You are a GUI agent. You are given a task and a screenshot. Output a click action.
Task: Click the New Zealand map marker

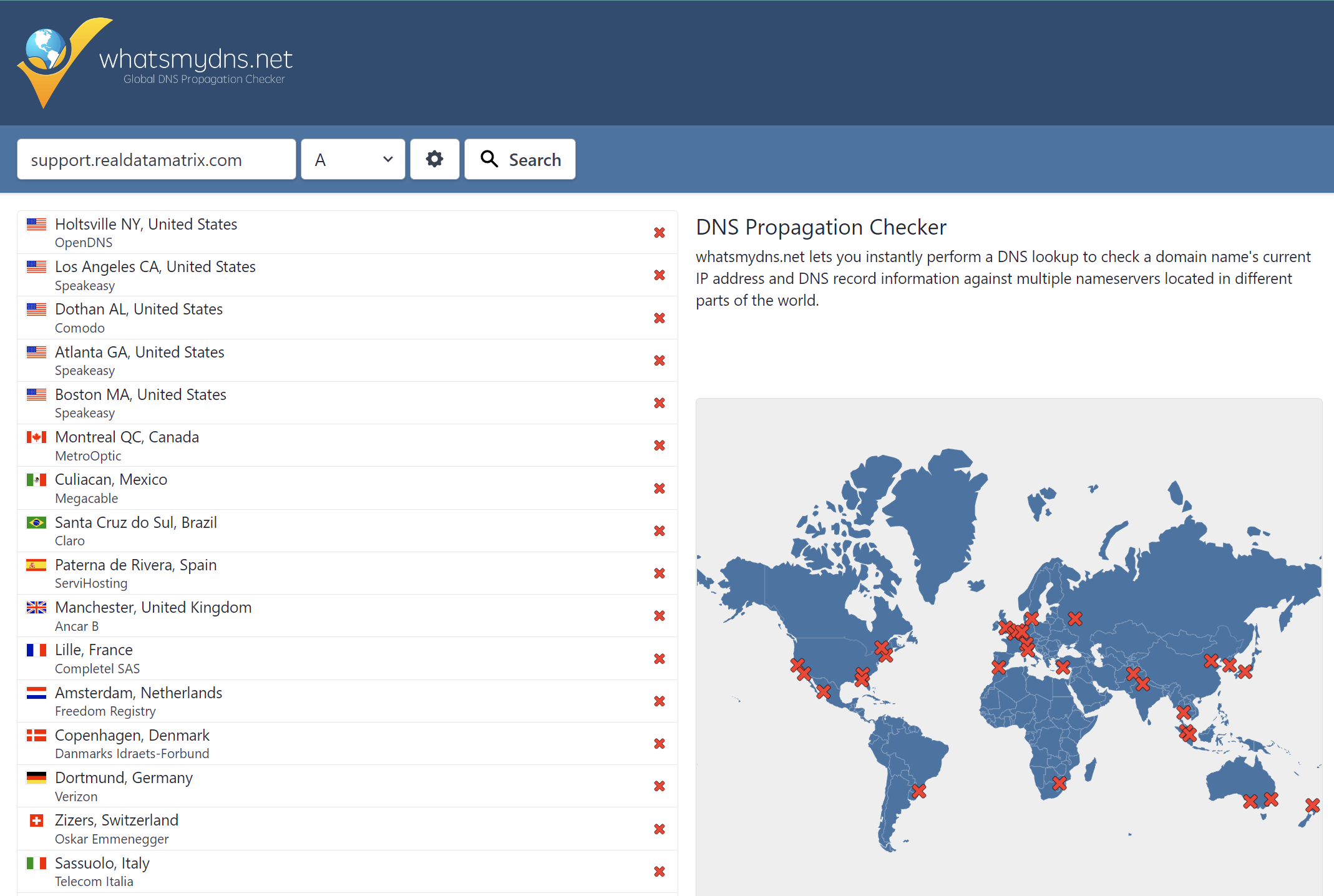coord(1312,806)
